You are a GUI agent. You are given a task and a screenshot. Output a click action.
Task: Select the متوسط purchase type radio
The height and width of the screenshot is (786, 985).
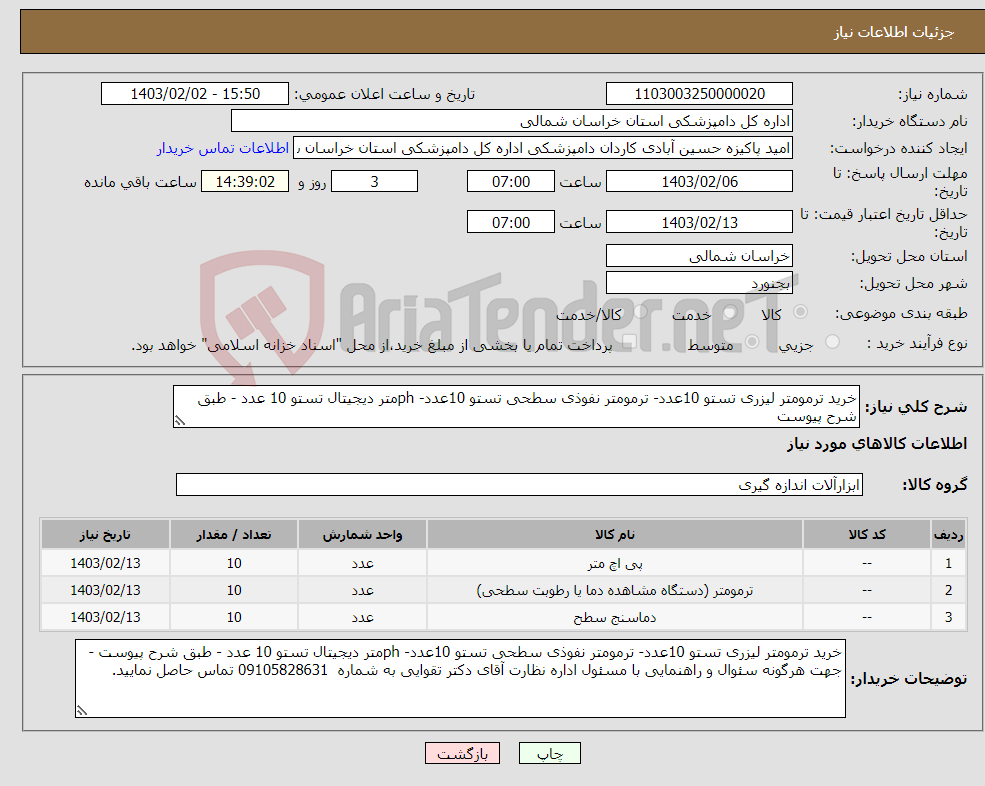tap(752, 342)
